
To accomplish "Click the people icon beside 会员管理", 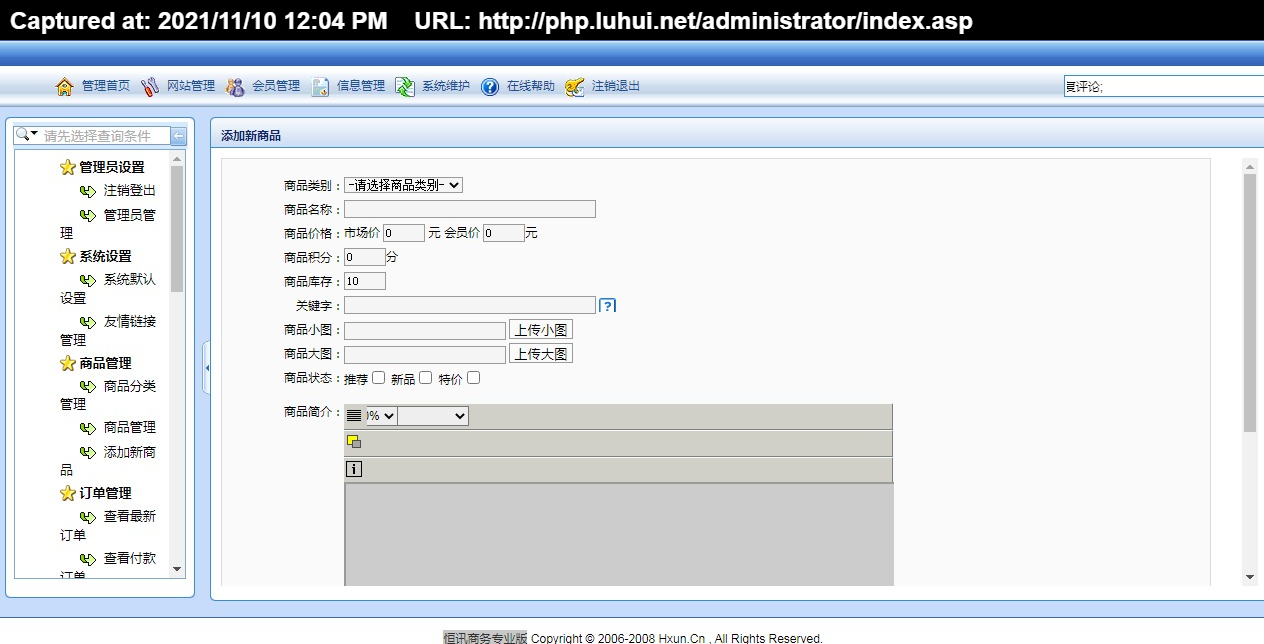I will 235,87.
